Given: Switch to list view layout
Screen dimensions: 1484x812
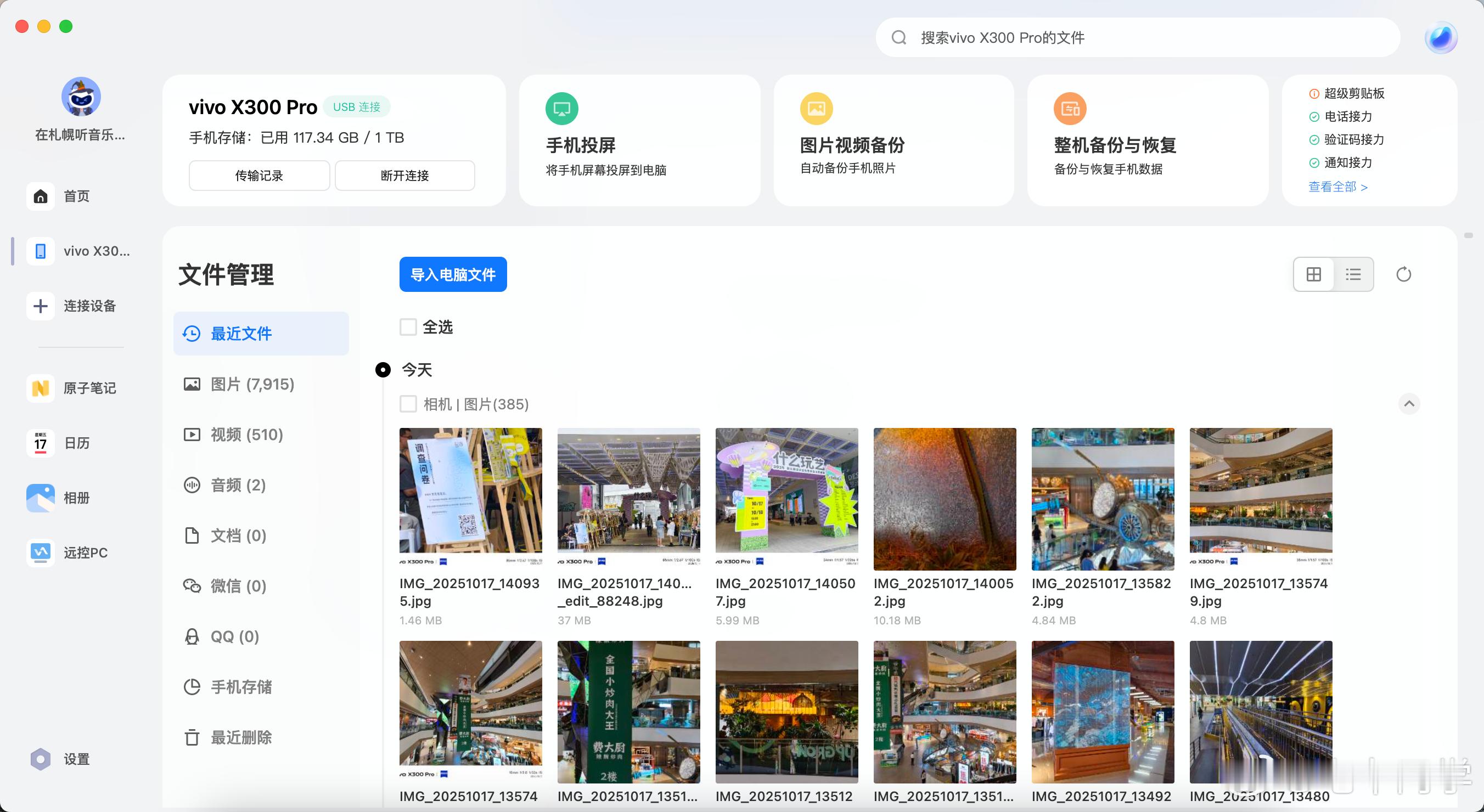Looking at the screenshot, I should [1353, 274].
